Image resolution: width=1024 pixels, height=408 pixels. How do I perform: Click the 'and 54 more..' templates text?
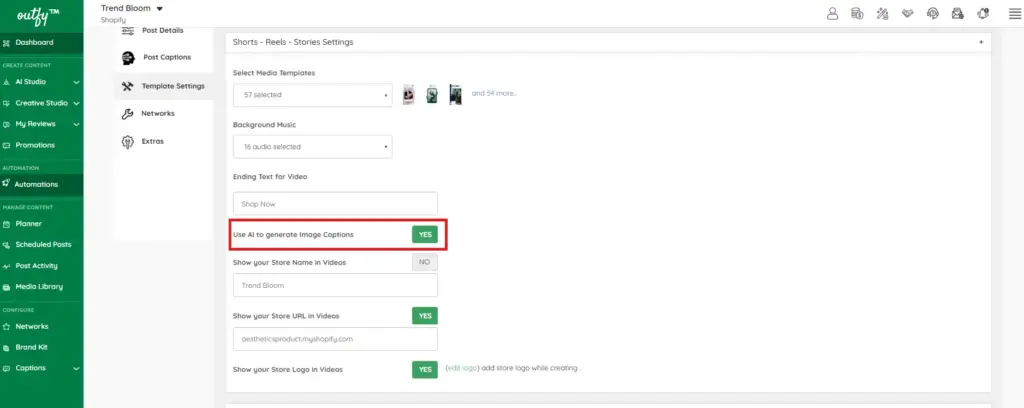pos(494,93)
